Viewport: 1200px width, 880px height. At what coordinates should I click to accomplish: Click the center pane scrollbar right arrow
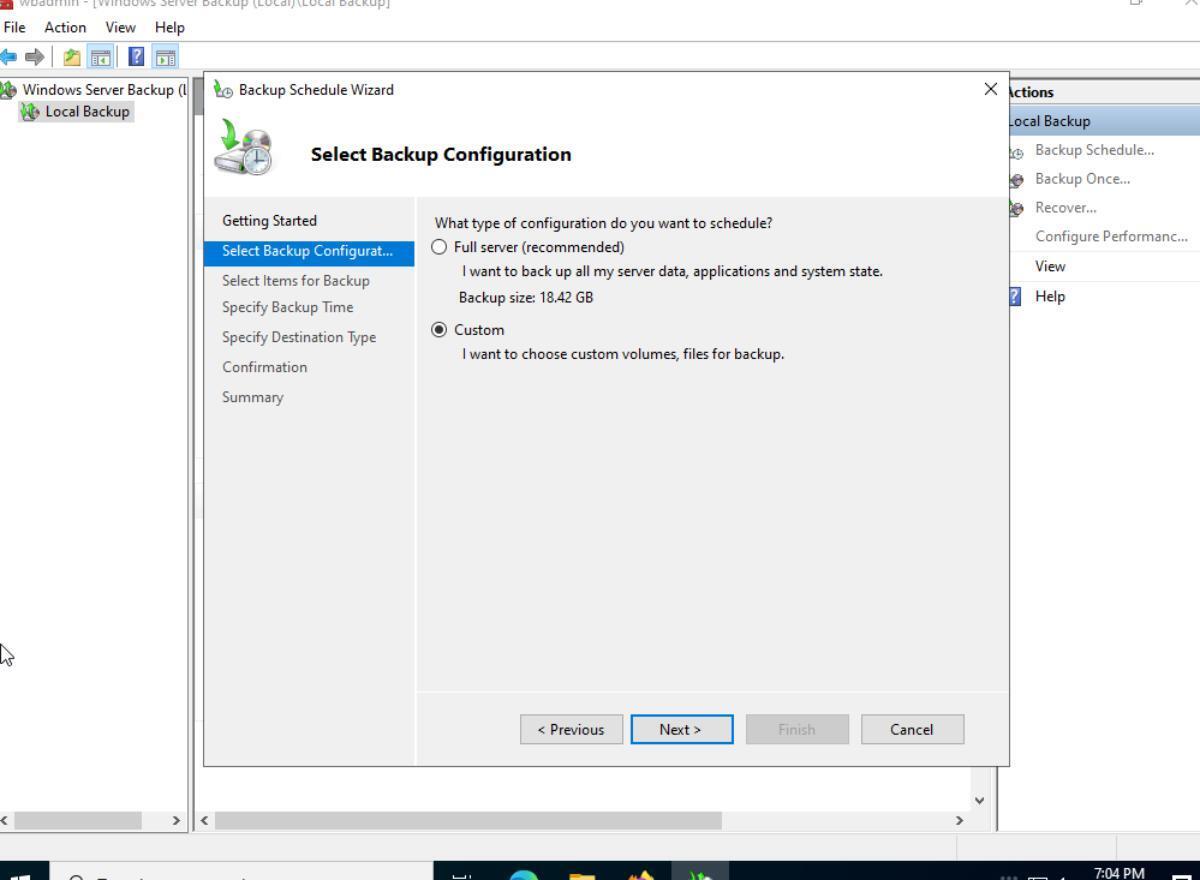959,820
